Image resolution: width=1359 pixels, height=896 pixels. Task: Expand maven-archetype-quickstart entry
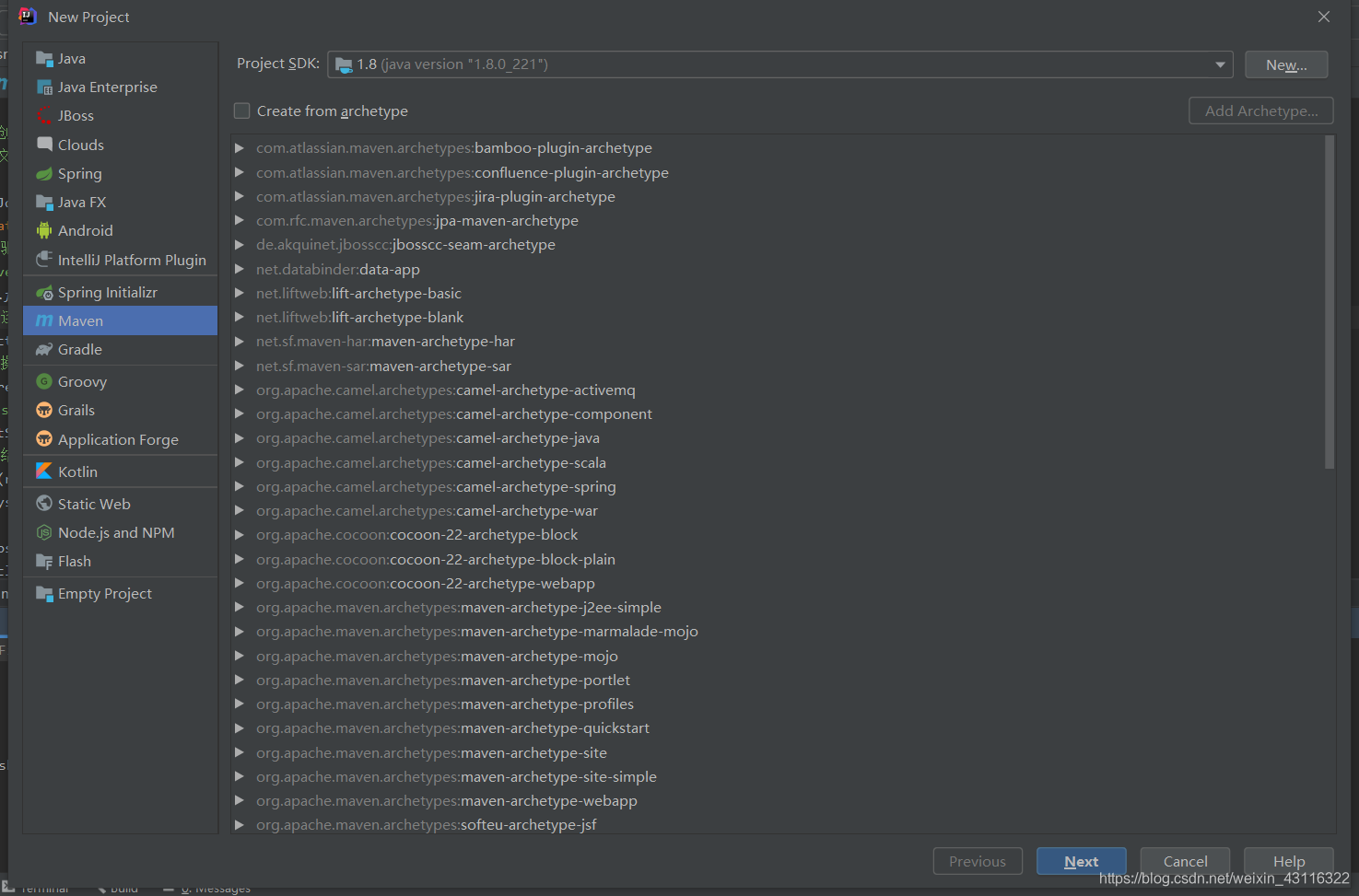240,728
